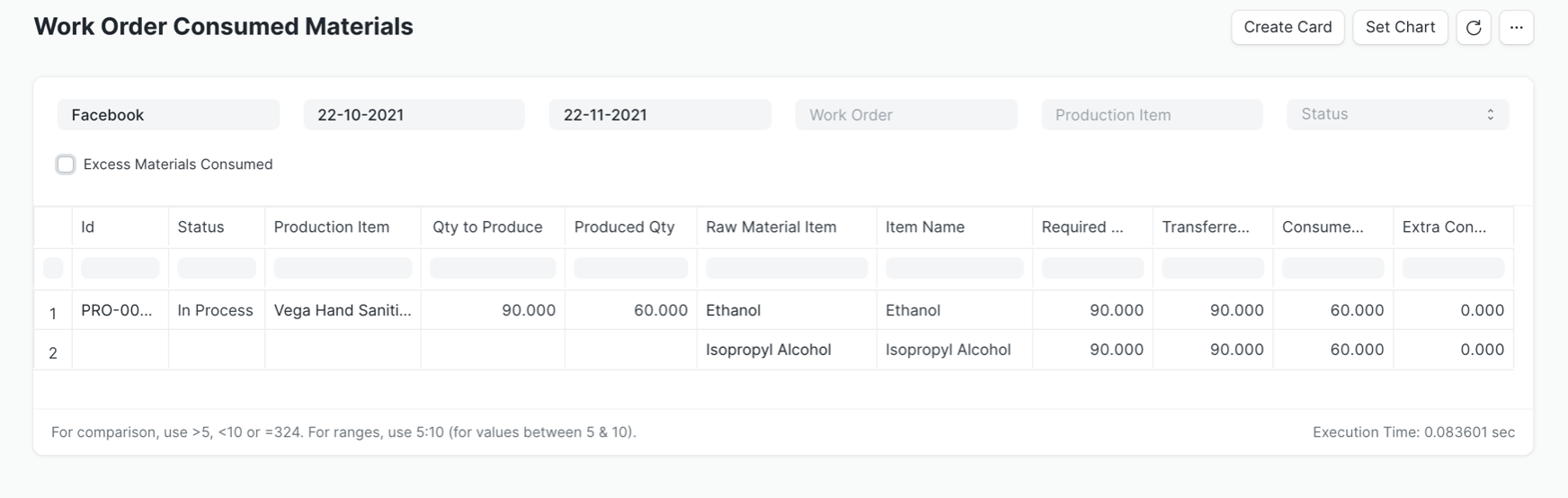Select the Isopropyl Alcohol raw material cell

point(768,350)
